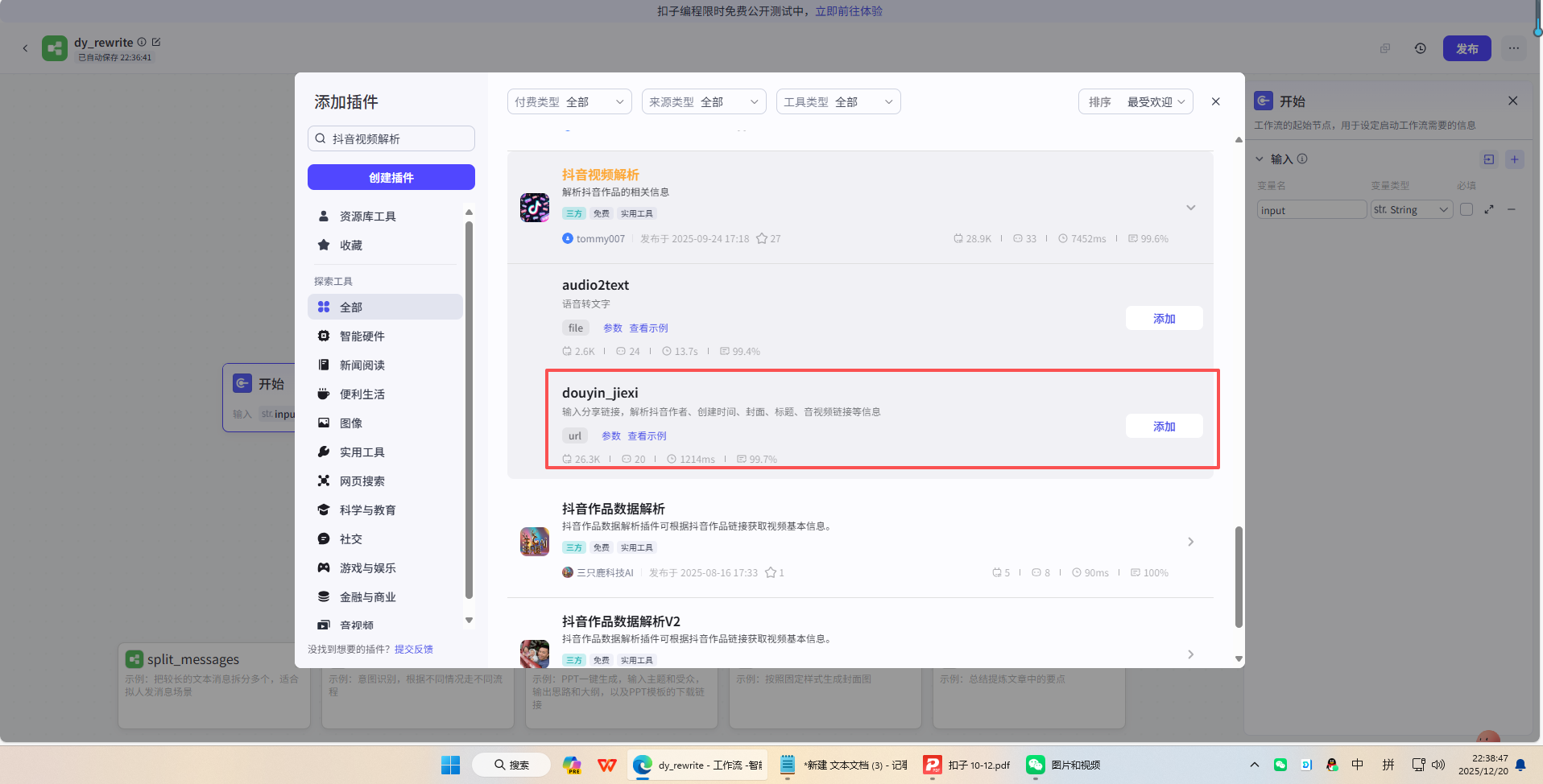Open the 排序 最受欢迎 sort dropdown
The height and width of the screenshot is (784, 1543).
pos(1136,101)
